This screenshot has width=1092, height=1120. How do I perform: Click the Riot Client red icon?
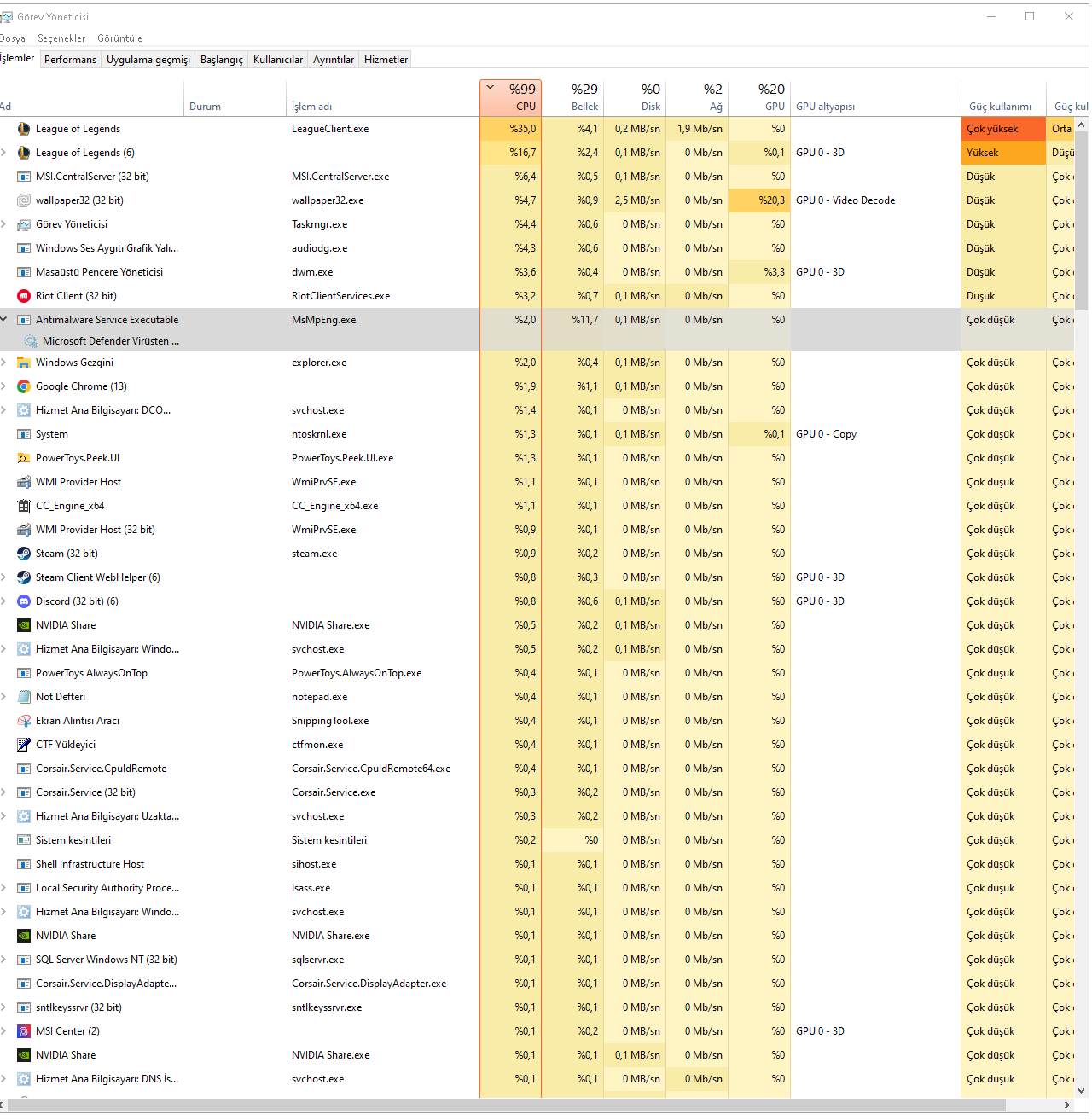(24, 296)
